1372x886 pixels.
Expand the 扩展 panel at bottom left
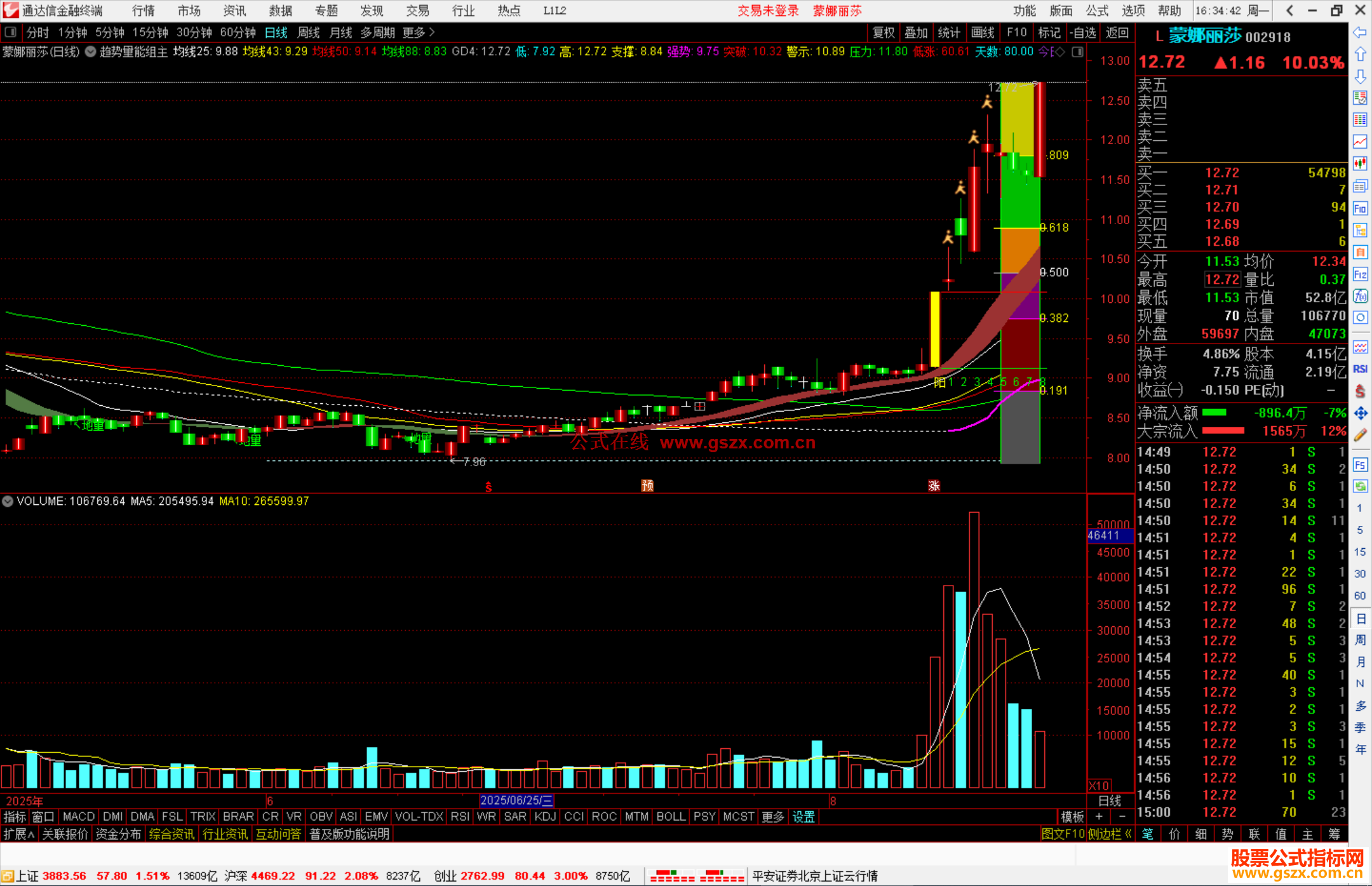19,834
